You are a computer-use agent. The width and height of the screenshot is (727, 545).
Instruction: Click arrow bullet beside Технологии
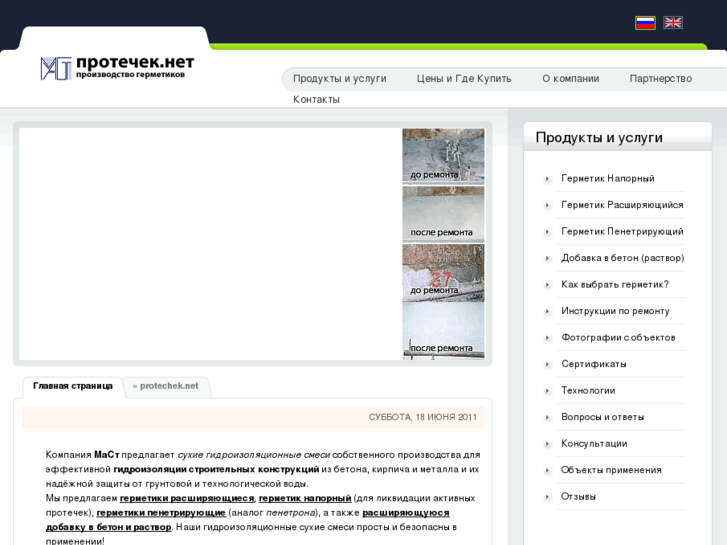tap(548, 391)
